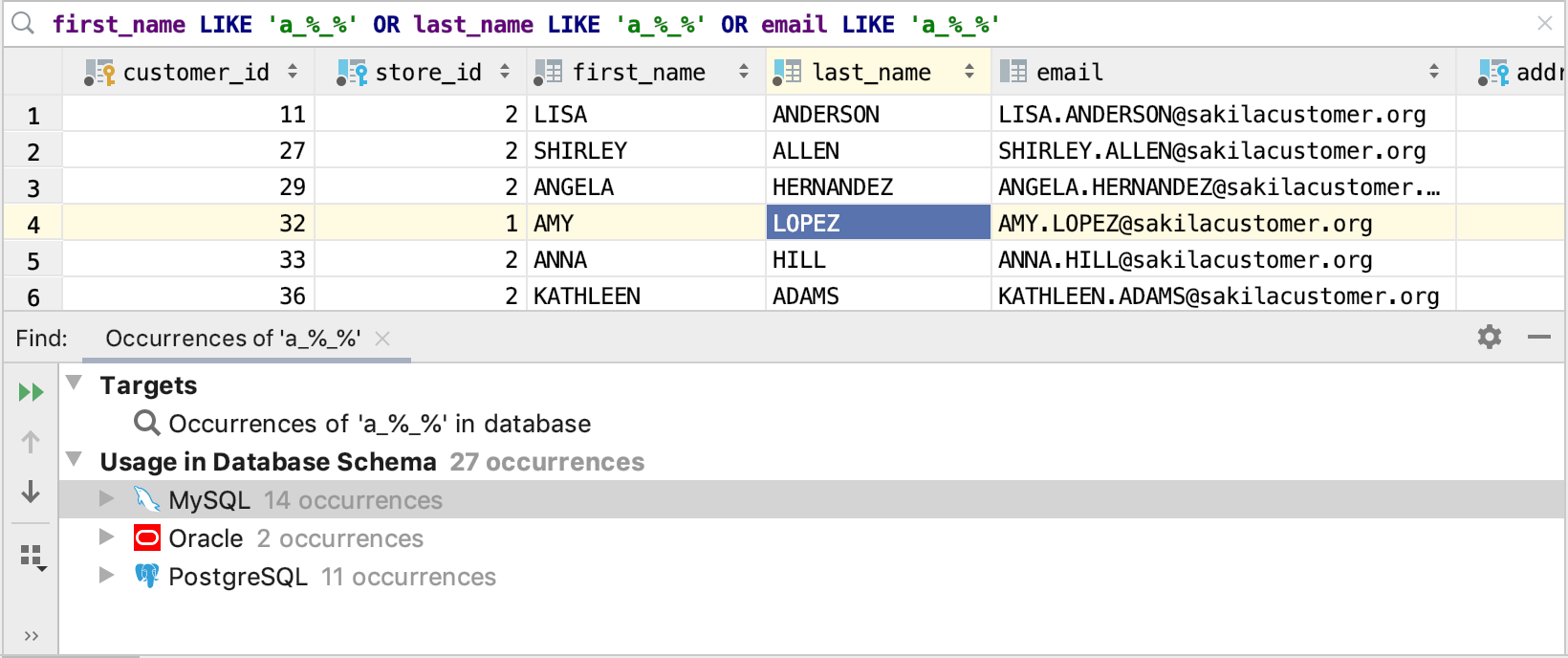Select the ANDERSON cell
Viewport: 1568px width, 658px height.
(879, 114)
